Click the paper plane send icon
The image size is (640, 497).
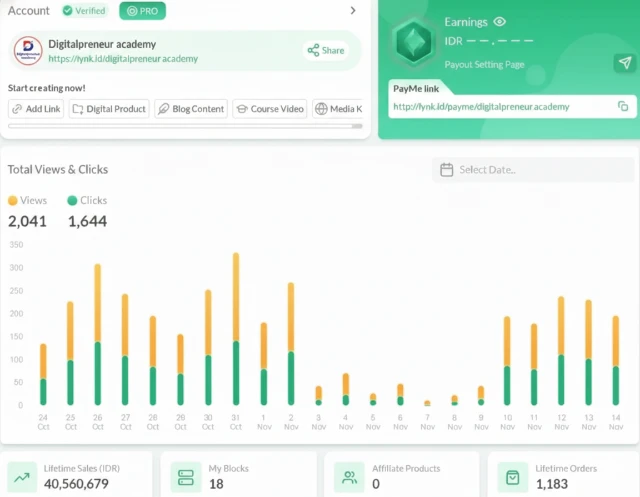624,62
